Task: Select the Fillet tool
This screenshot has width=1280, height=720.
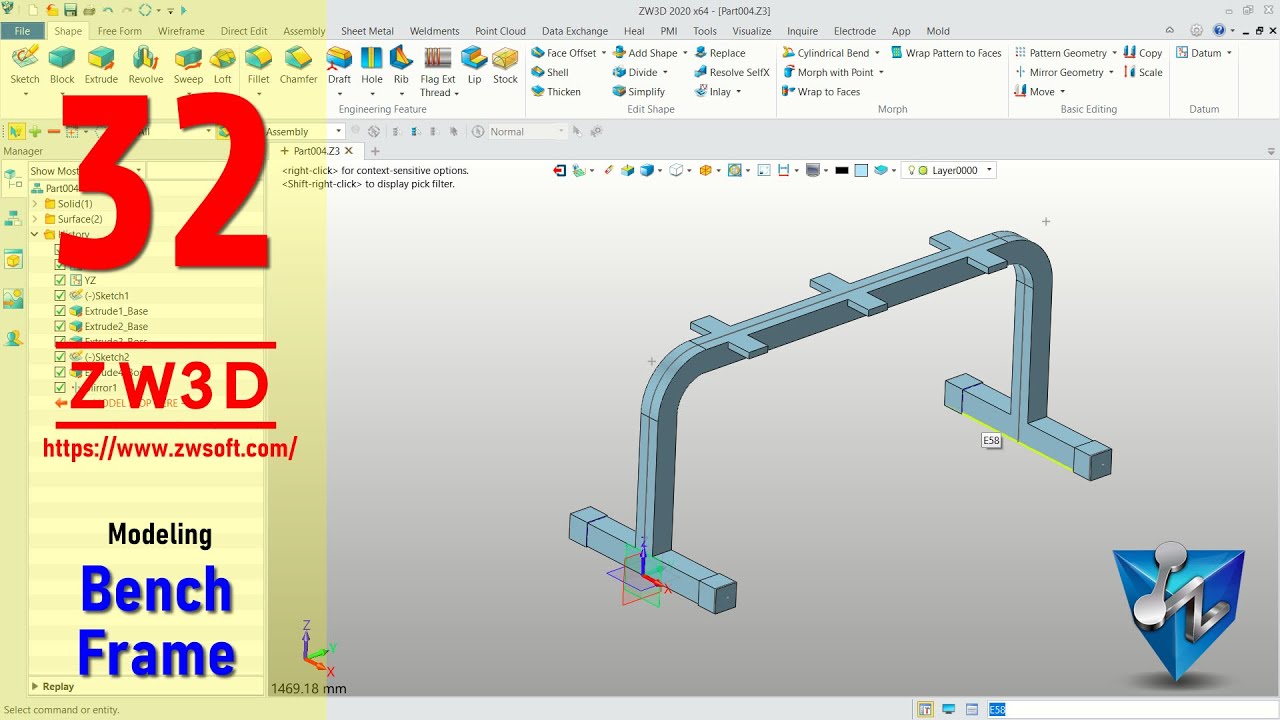Action: pyautogui.click(x=258, y=64)
